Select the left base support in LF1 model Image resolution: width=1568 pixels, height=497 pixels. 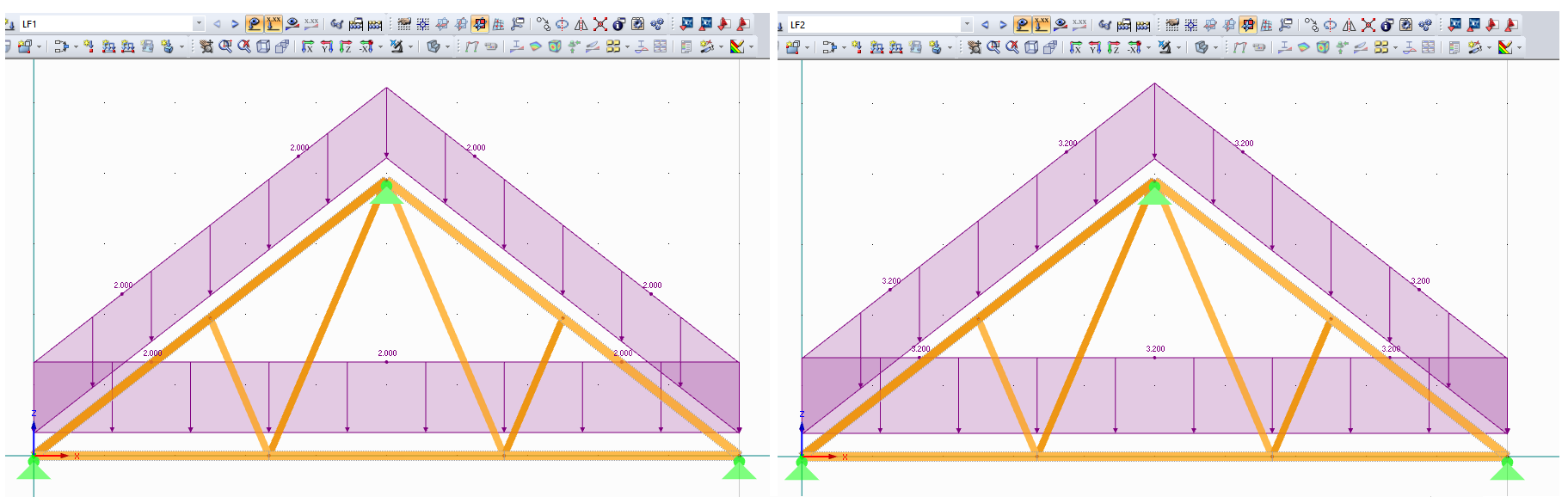[x=34, y=467]
